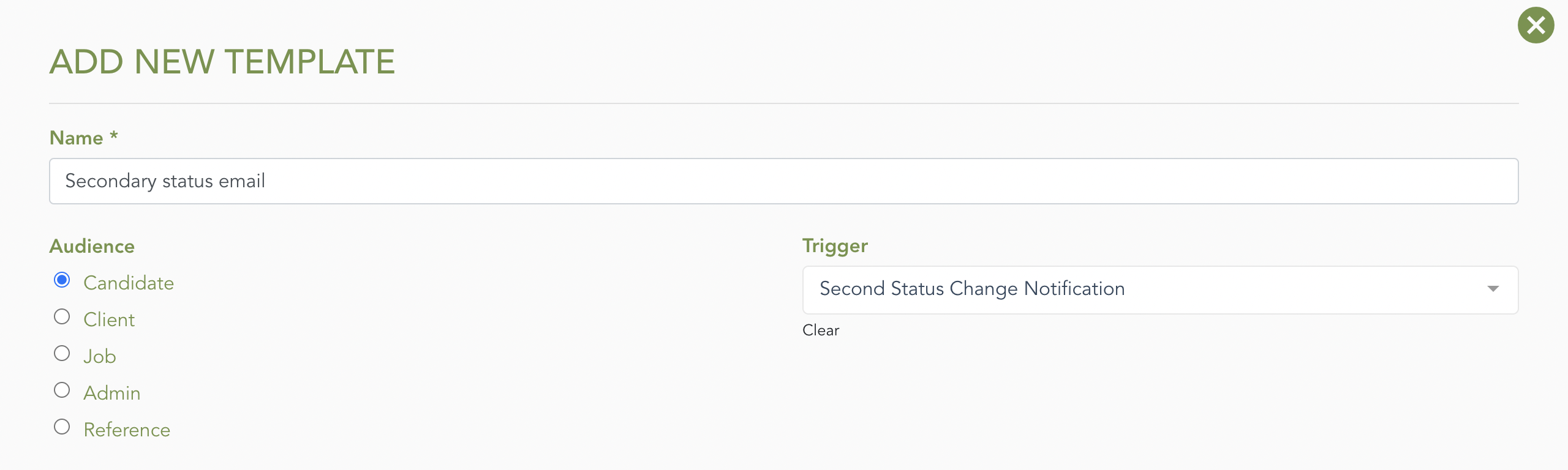
Task: Select the Client radio button circle
Action: [62, 316]
